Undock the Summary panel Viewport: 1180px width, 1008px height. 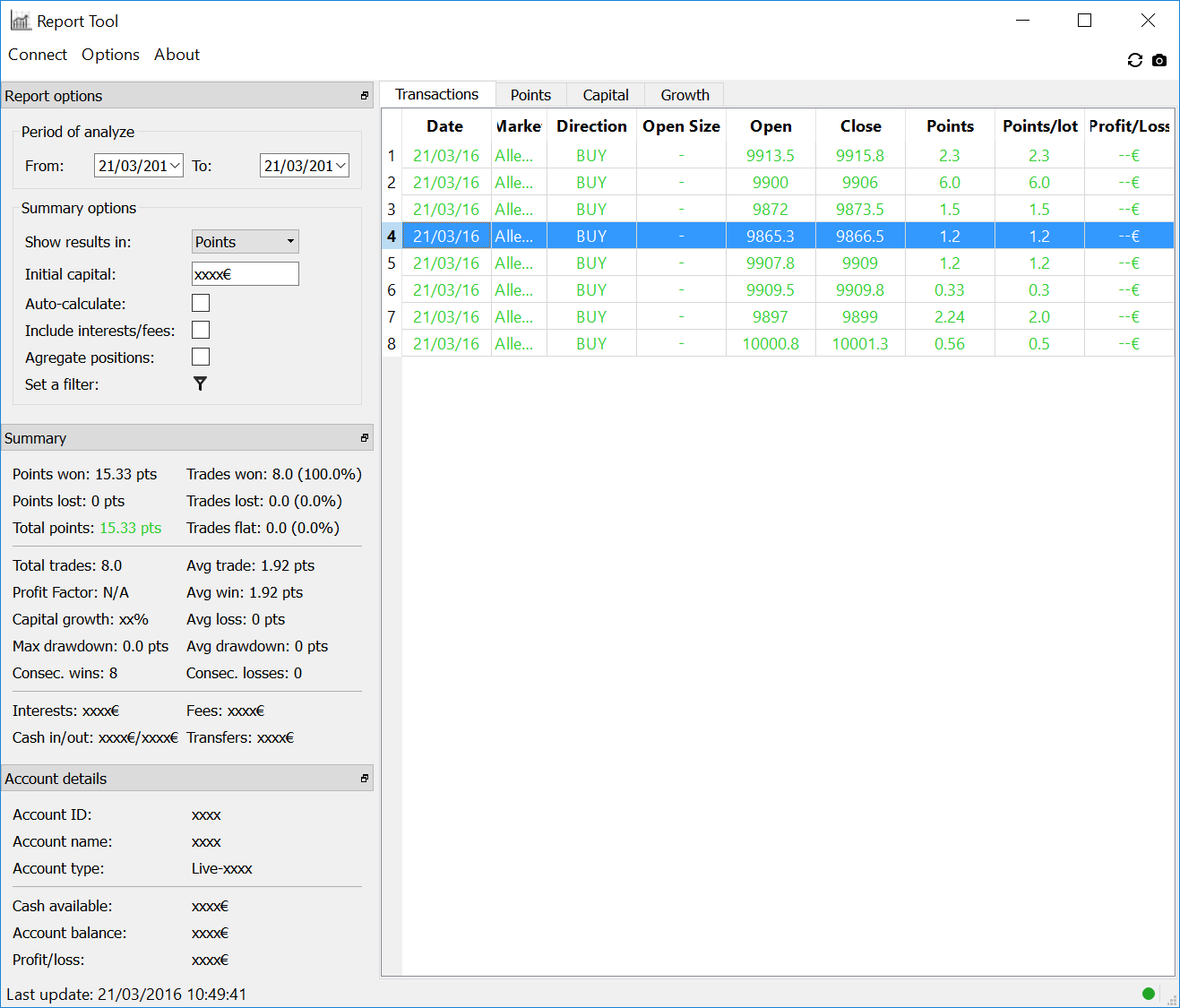(365, 438)
